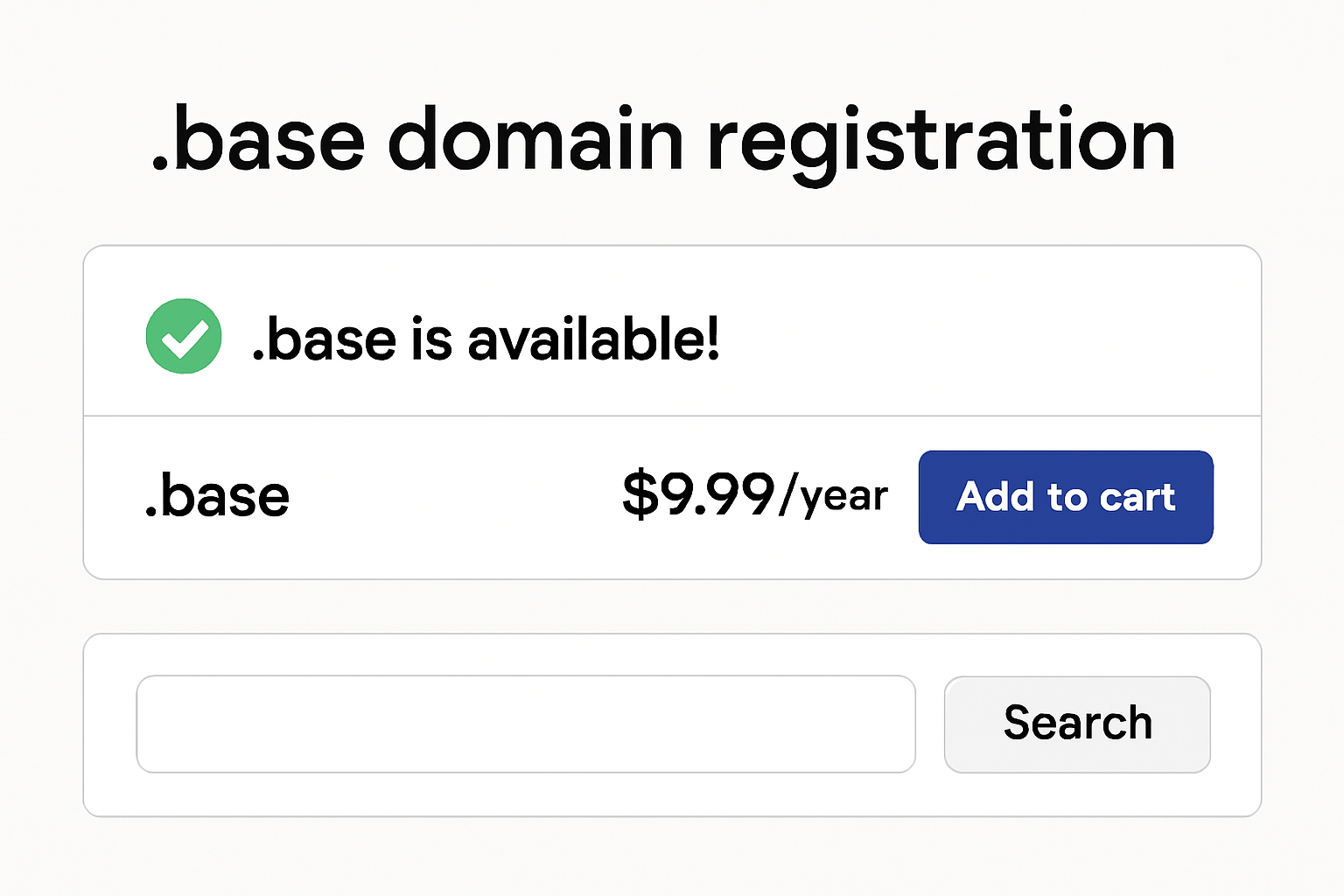Screen dimensions: 1344x896
Task: Click the '.base domain registration' page heading
Action: [663, 140]
